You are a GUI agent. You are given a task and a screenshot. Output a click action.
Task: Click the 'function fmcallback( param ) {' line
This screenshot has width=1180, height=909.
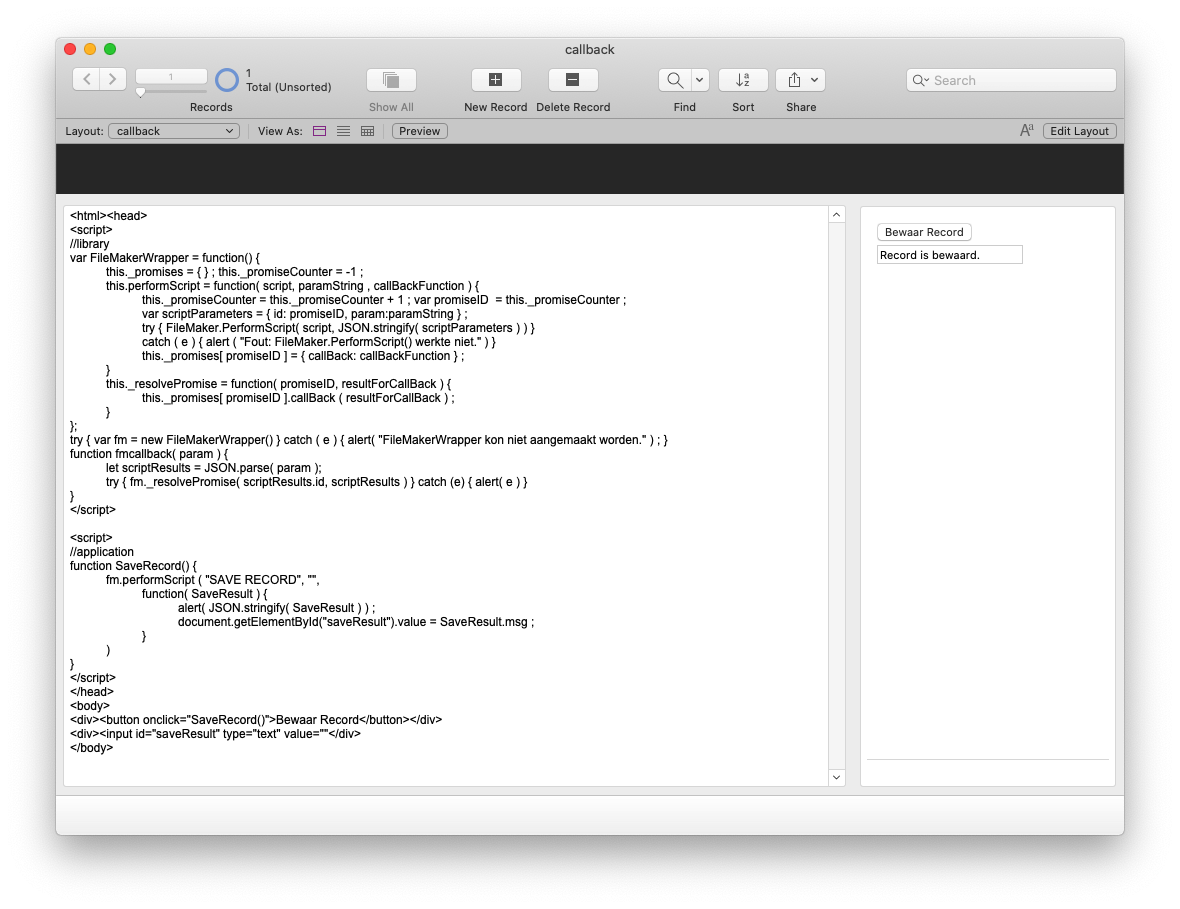point(149,454)
